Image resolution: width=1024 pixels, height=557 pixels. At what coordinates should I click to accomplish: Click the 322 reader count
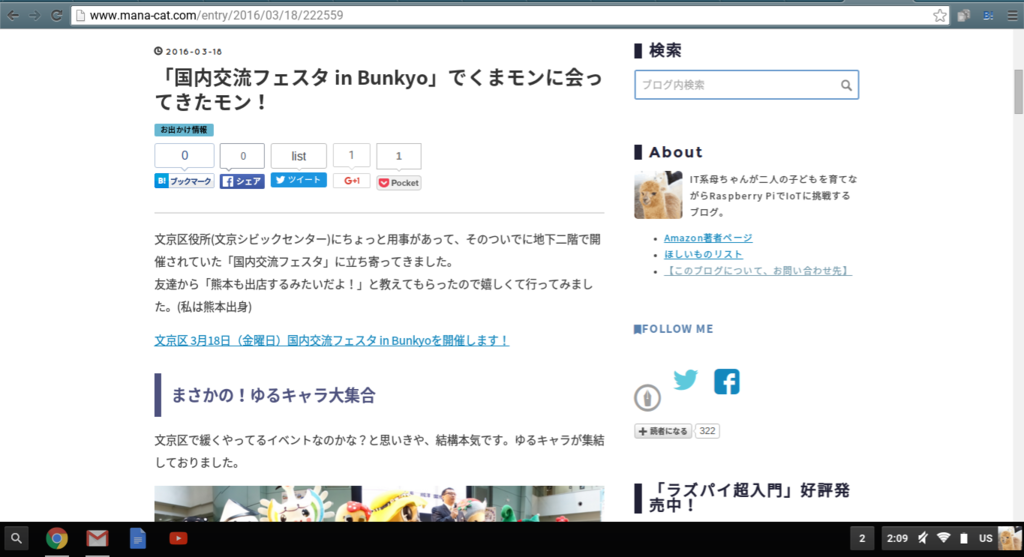tap(707, 431)
